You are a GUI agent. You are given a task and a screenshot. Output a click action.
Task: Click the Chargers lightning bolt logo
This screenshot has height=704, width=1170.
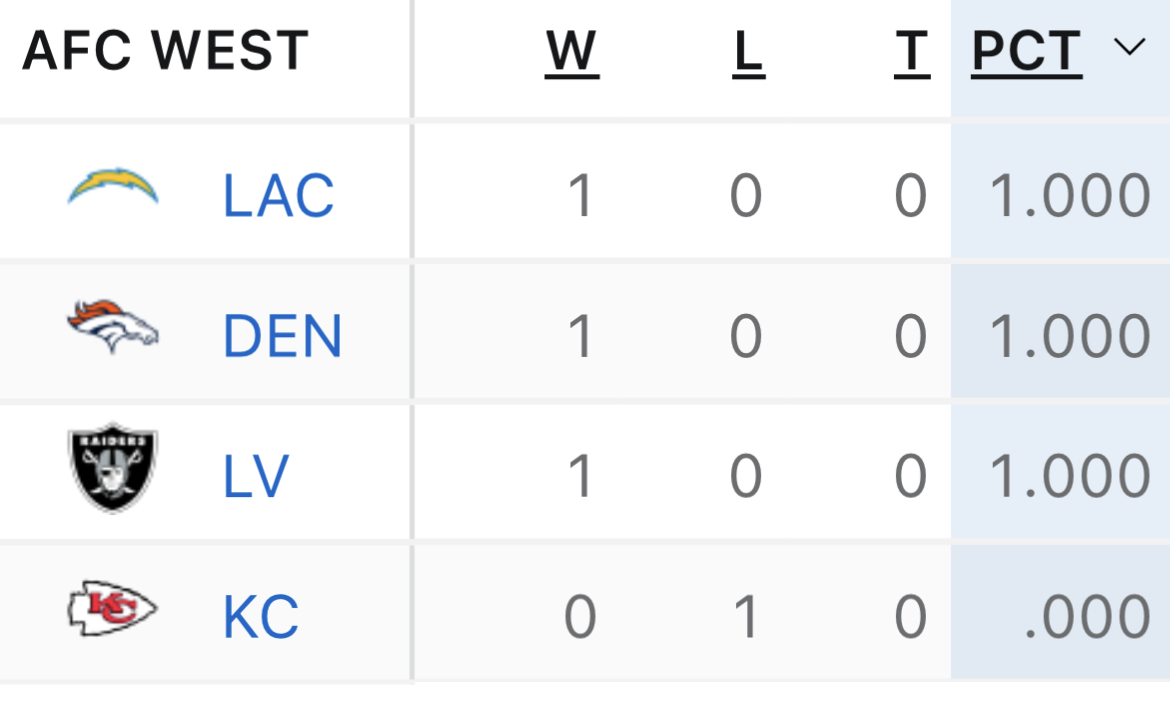click(113, 187)
